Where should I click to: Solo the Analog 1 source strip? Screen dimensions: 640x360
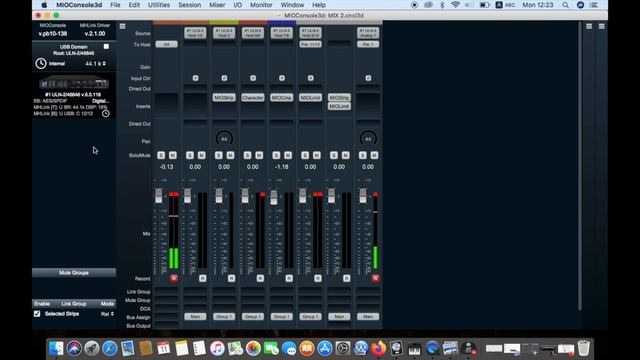coord(362,156)
